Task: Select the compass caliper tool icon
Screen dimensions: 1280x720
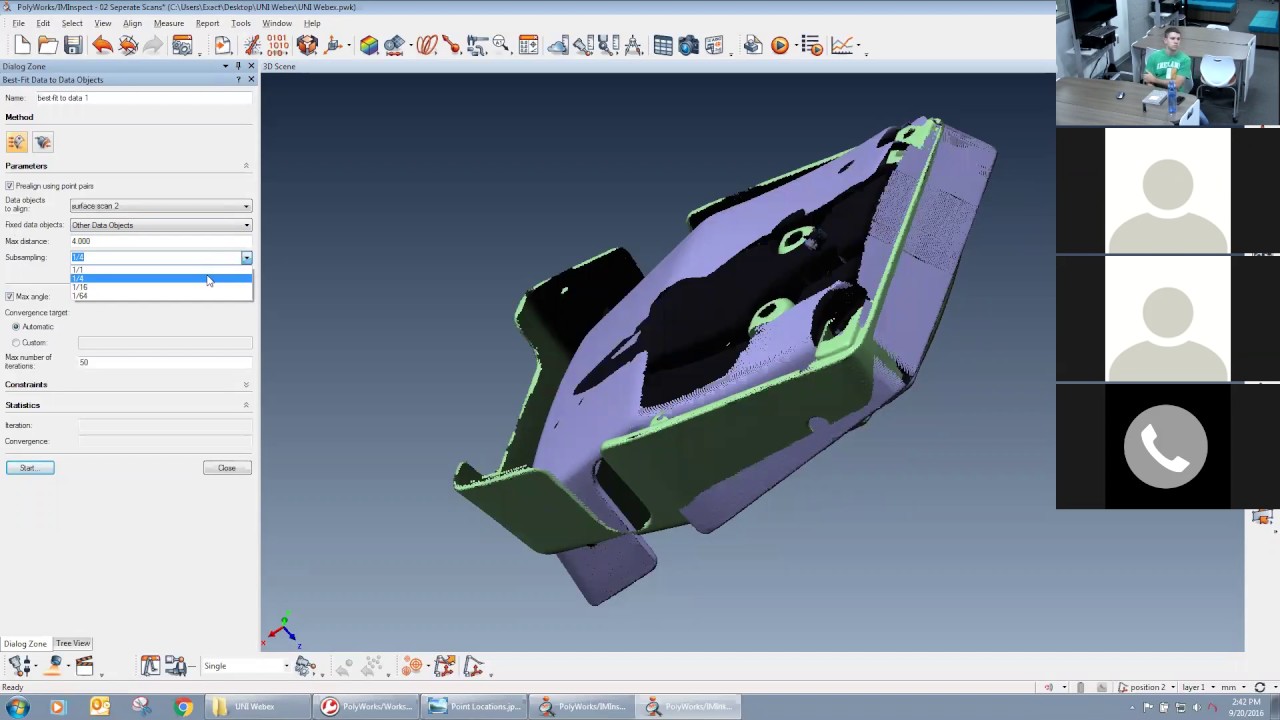Action: coord(633,45)
